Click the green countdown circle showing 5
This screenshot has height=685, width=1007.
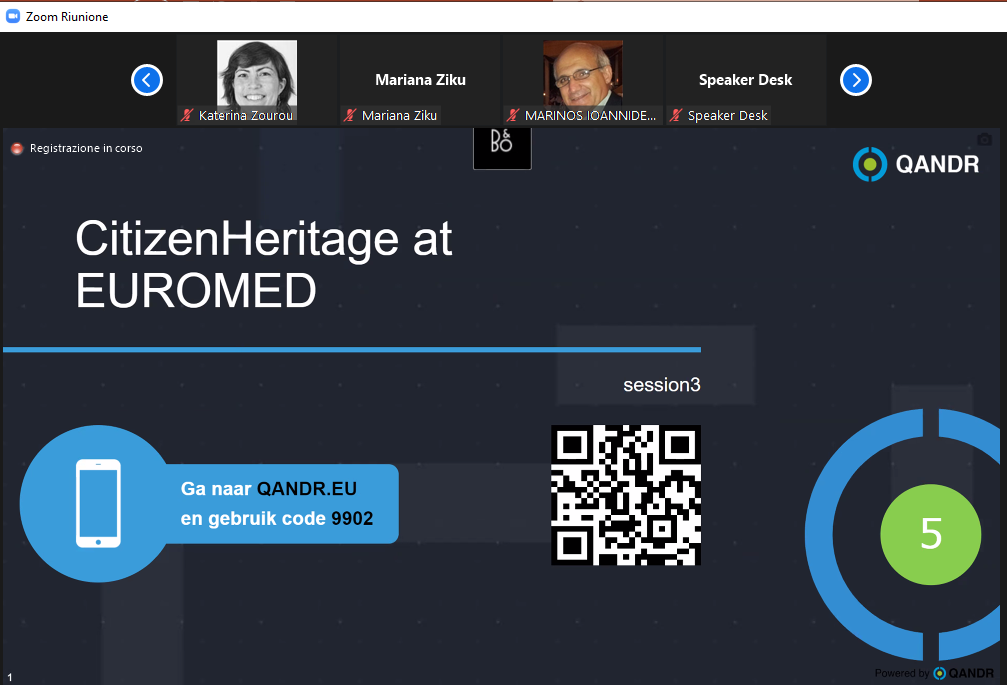click(931, 534)
